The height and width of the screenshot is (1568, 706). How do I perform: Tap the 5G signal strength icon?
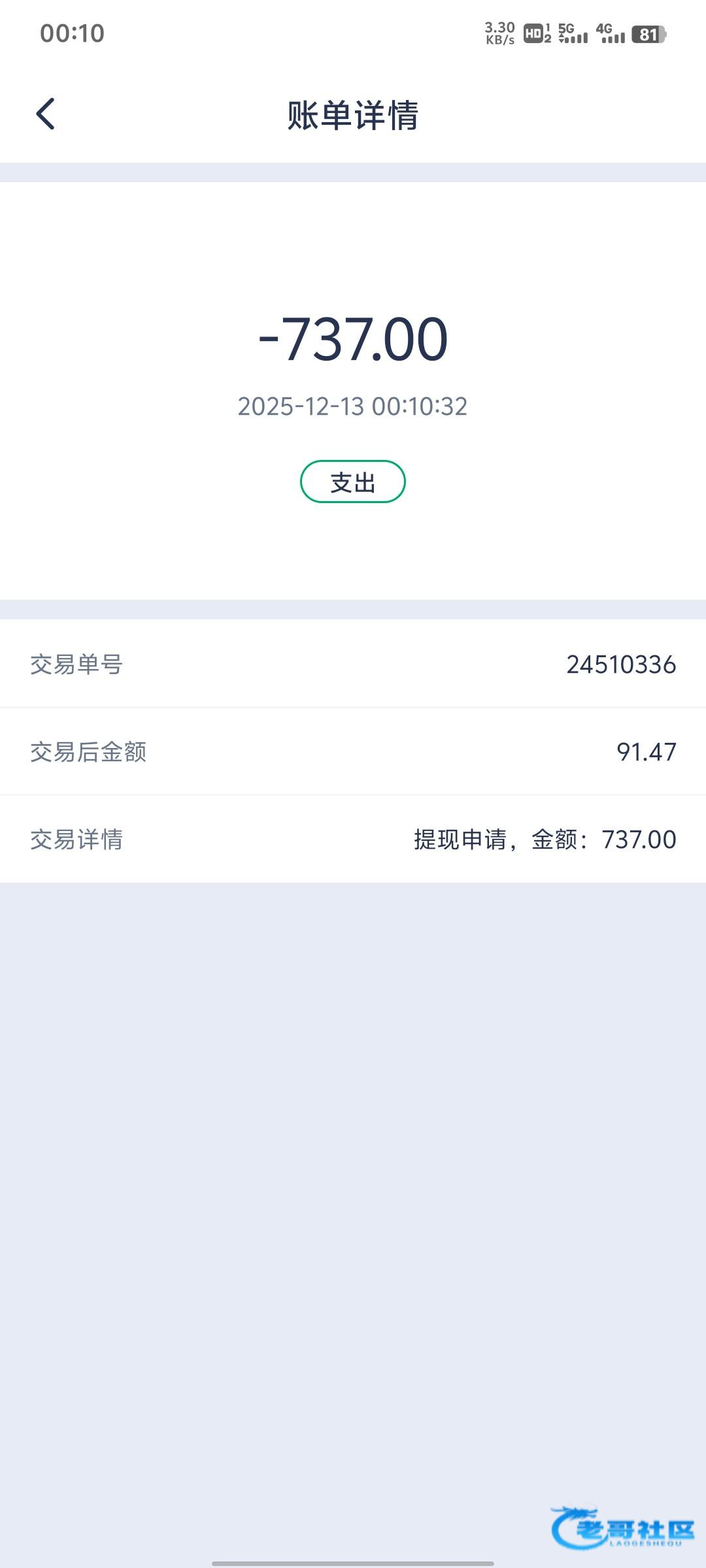(x=573, y=33)
